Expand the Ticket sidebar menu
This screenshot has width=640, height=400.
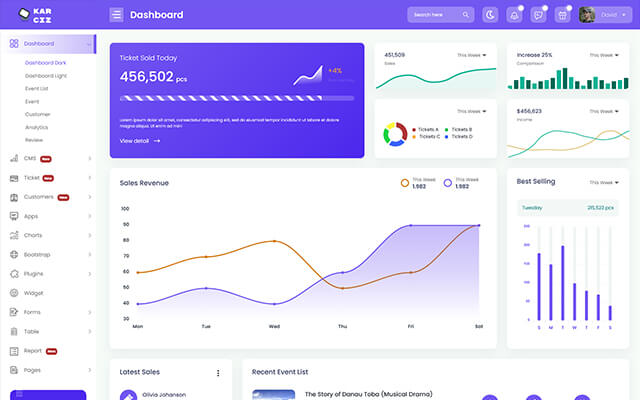[48, 178]
